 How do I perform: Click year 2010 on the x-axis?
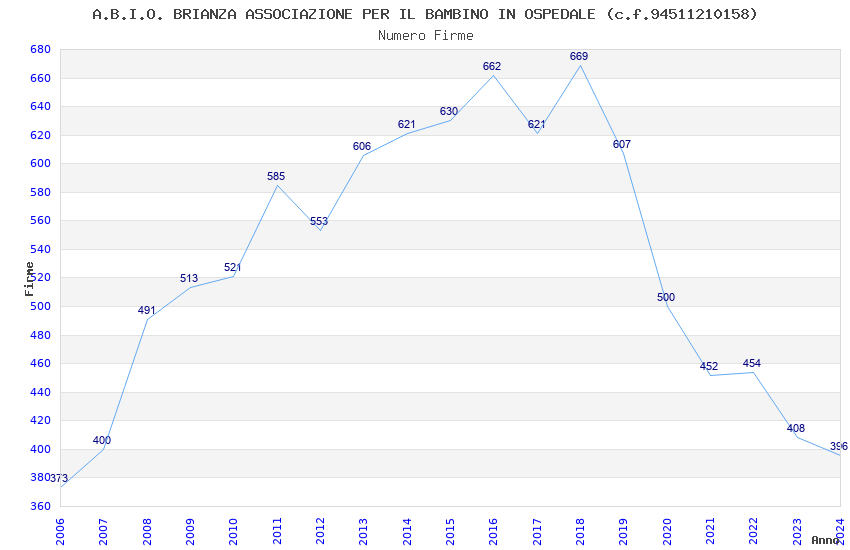point(234,531)
